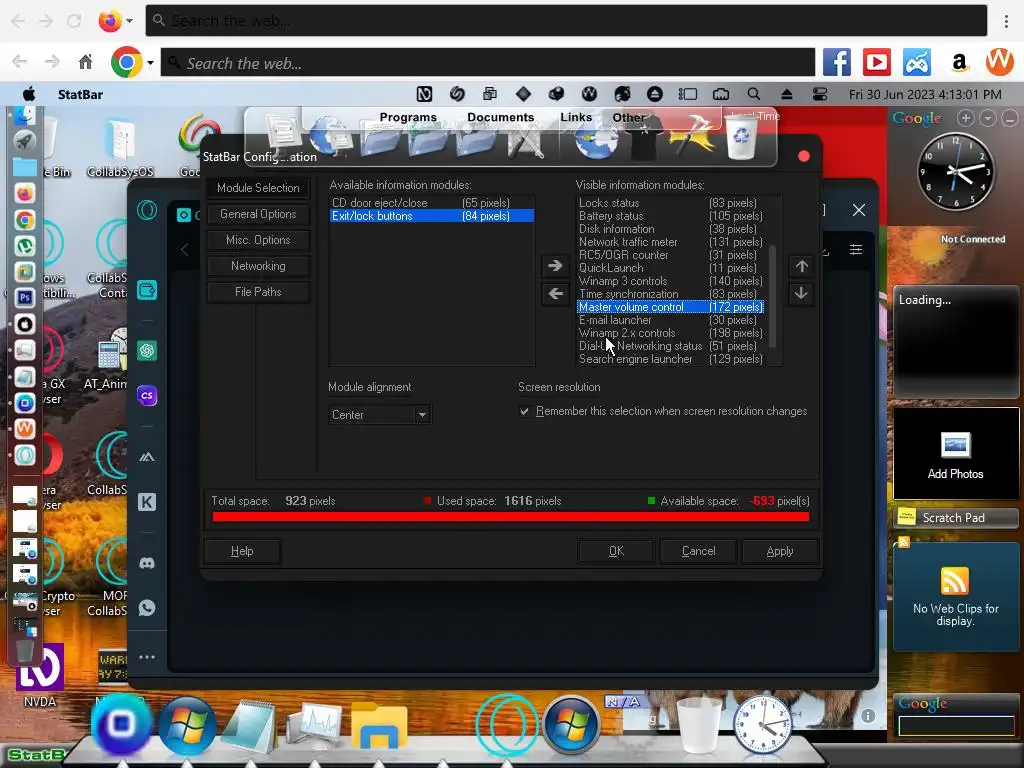This screenshot has height=768, width=1024.
Task: Open the Module alignment Center dropdown
Action: coord(379,415)
